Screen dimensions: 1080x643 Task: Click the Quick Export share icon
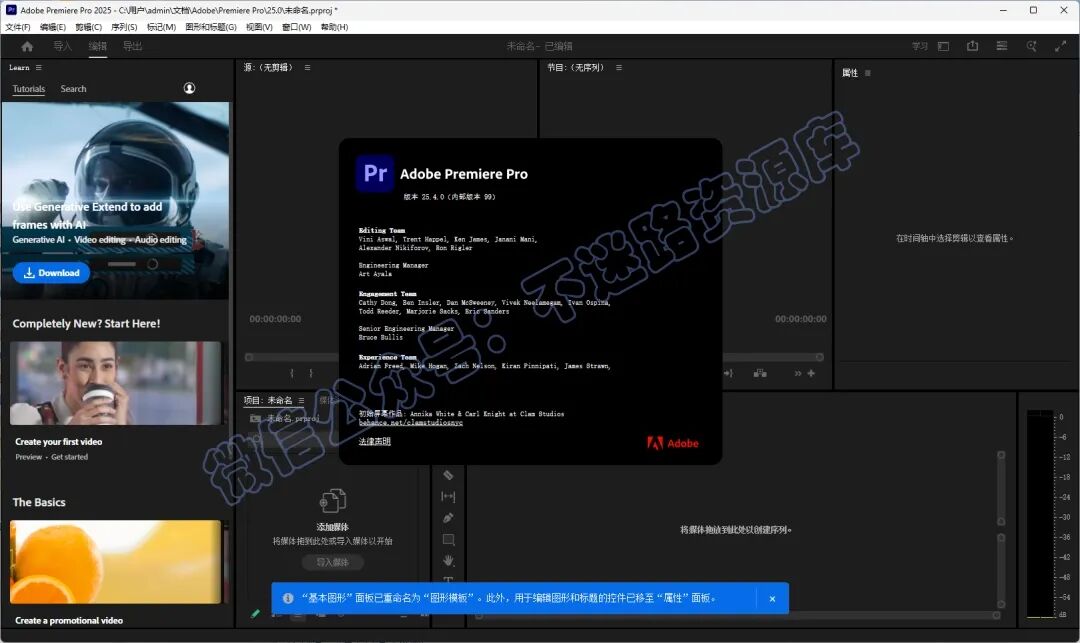(x=973, y=45)
